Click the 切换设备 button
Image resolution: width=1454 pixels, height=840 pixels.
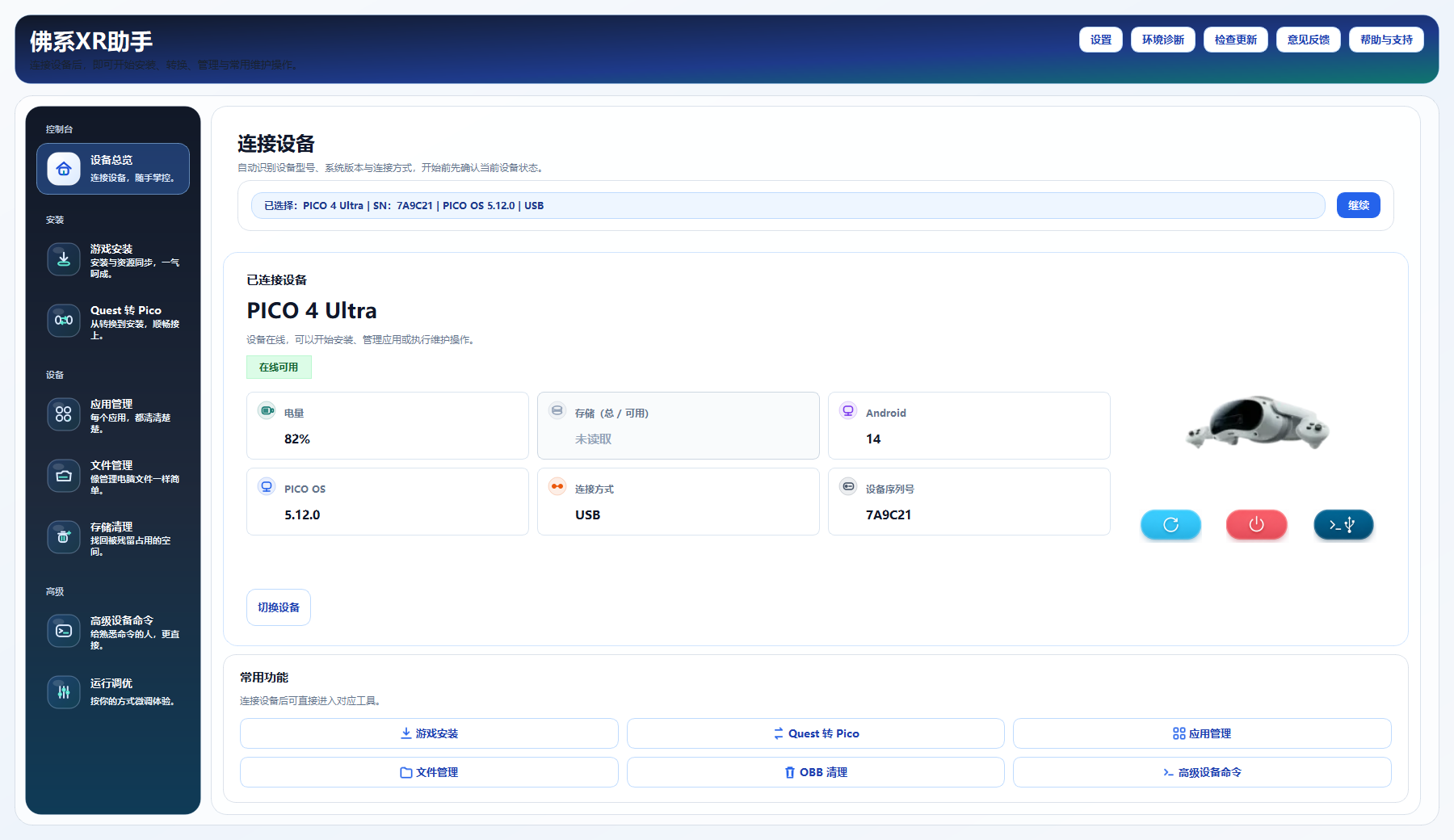click(279, 607)
